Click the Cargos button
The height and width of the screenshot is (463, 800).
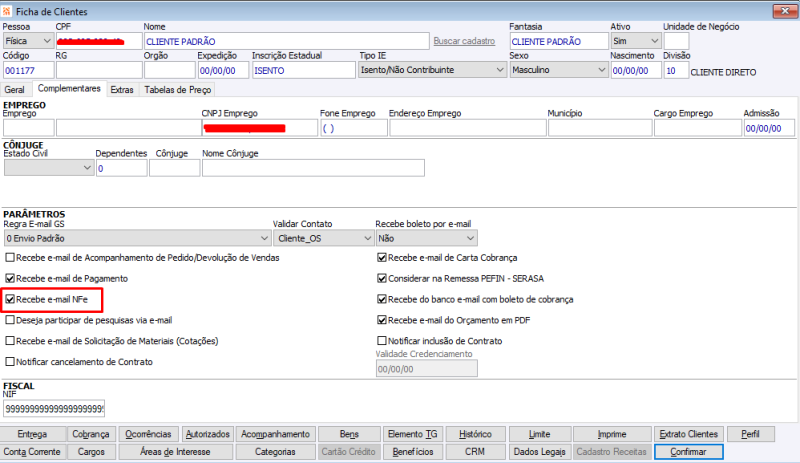coord(91,452)
